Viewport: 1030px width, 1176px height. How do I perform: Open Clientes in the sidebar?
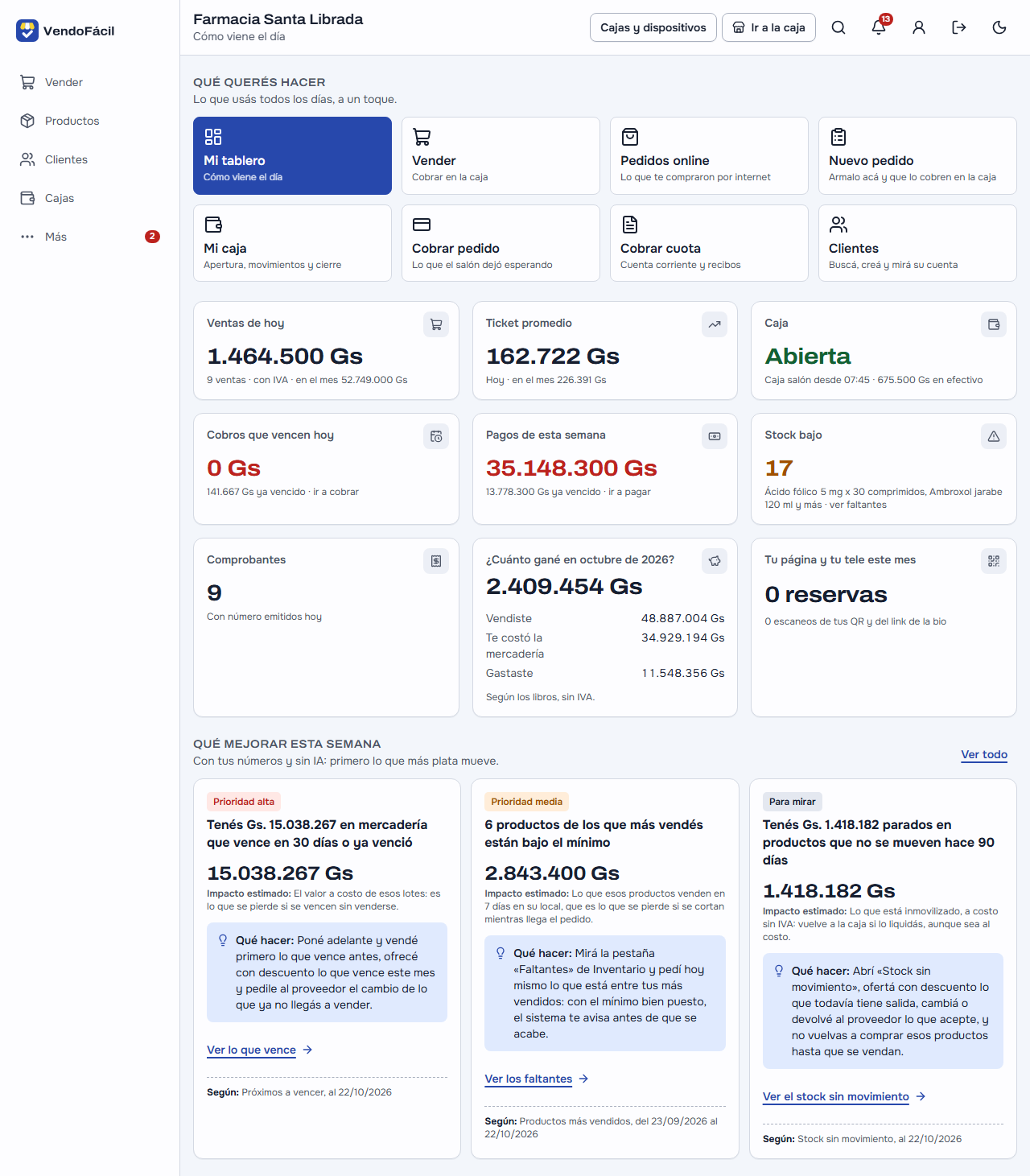click(89, 159)
